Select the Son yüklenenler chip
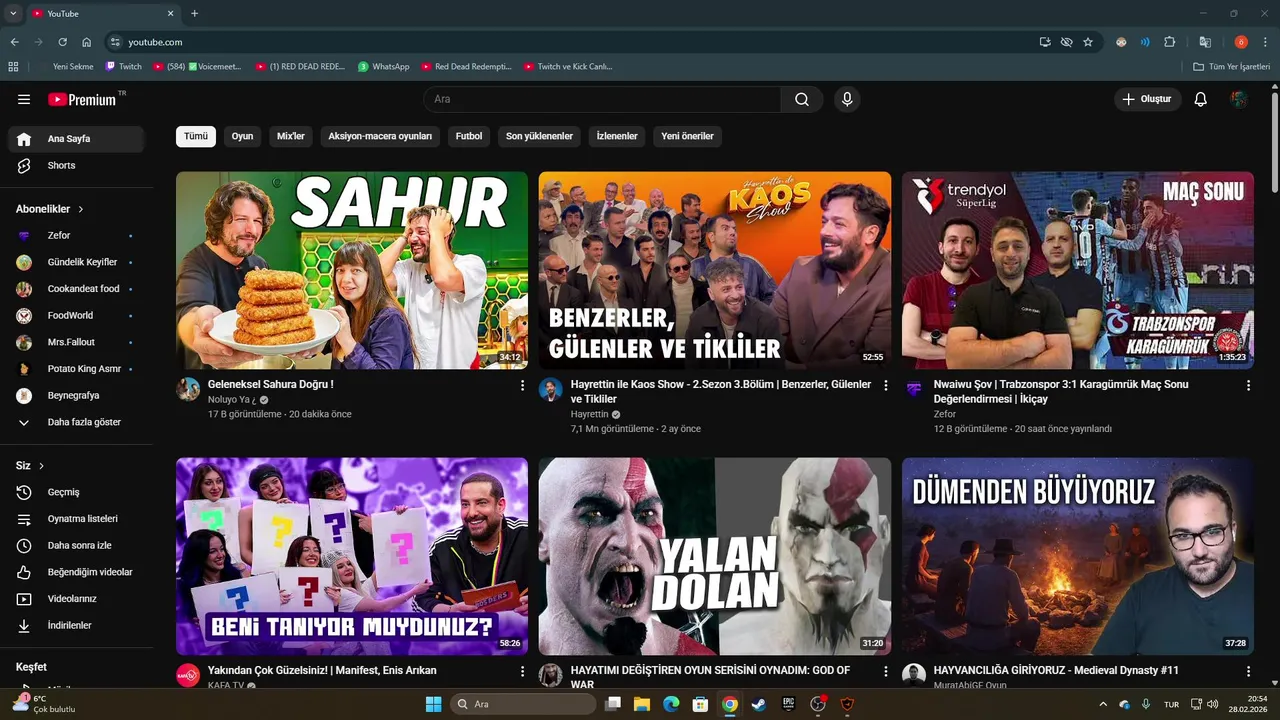Viewport: 1280px width, 720px height. coord(539,136)
